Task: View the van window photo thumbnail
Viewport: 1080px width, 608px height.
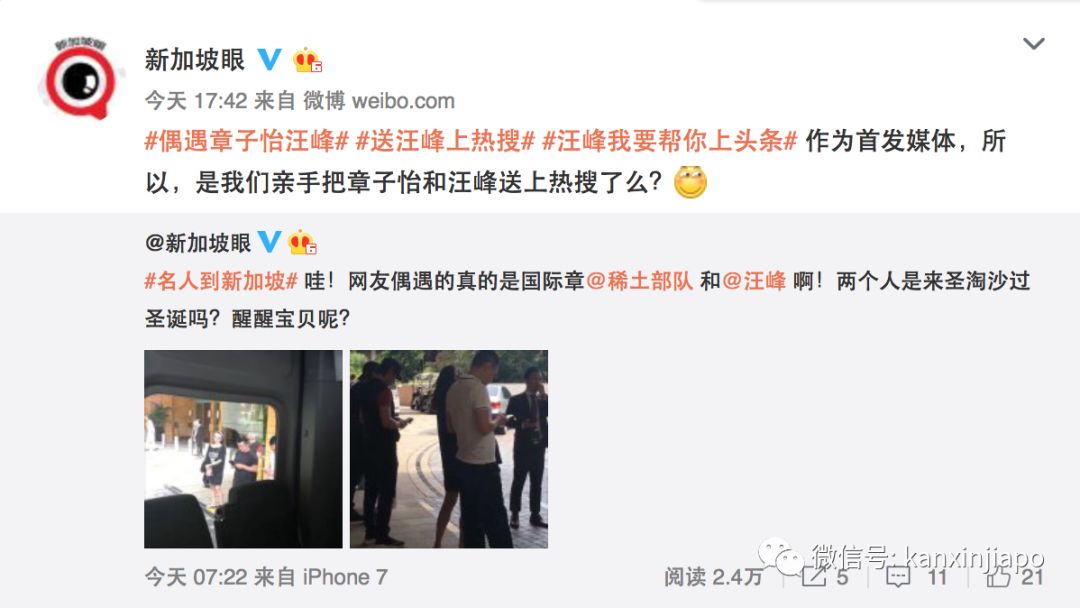Action: (243, 449)
